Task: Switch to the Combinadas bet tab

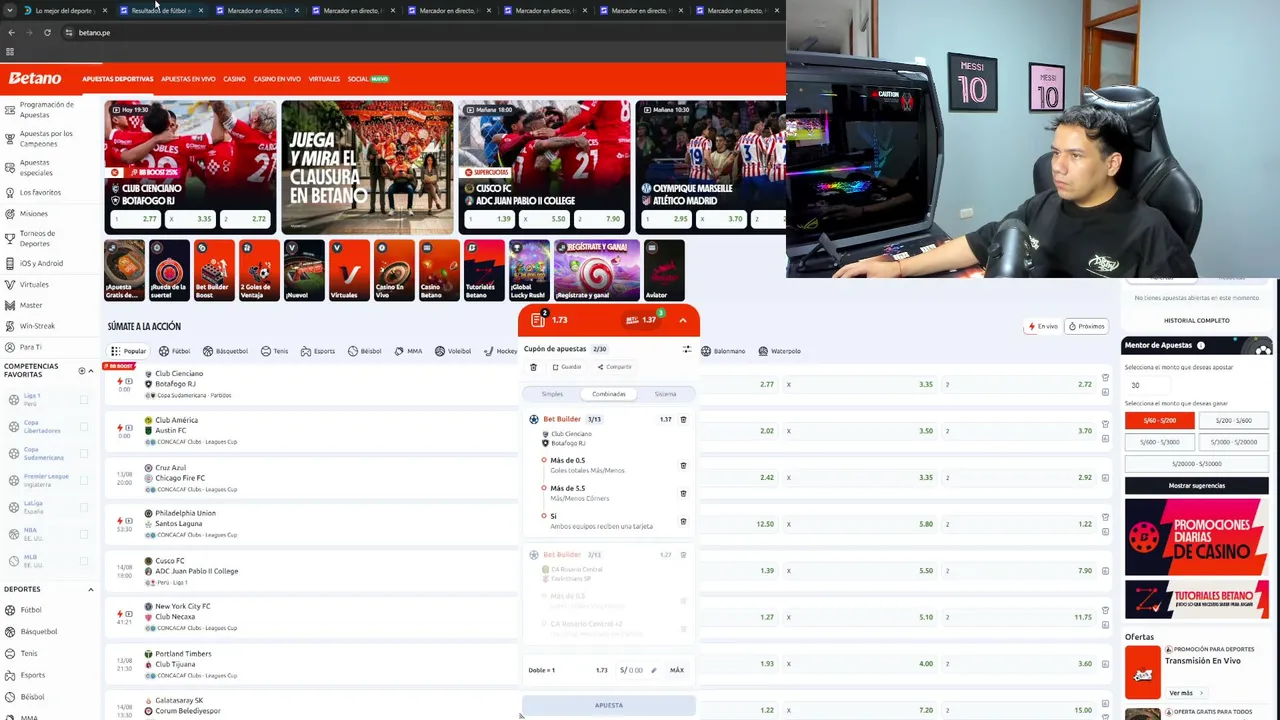Action: tap(609, 394)
